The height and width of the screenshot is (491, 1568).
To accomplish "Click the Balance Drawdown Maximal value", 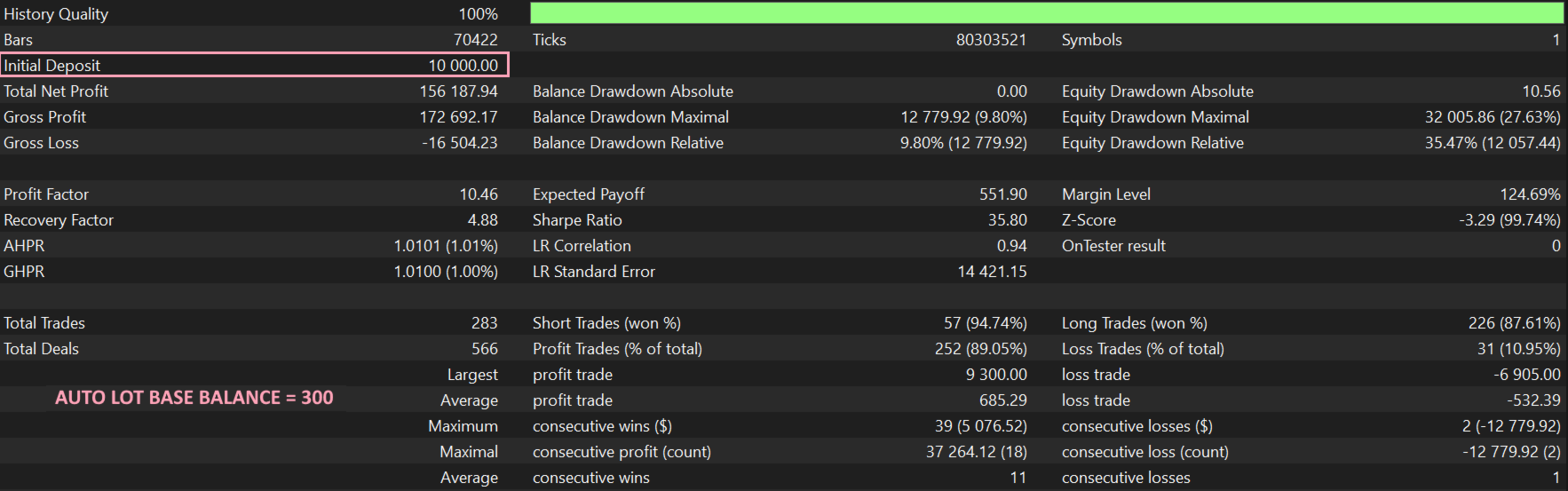I will tap(963, 117).
